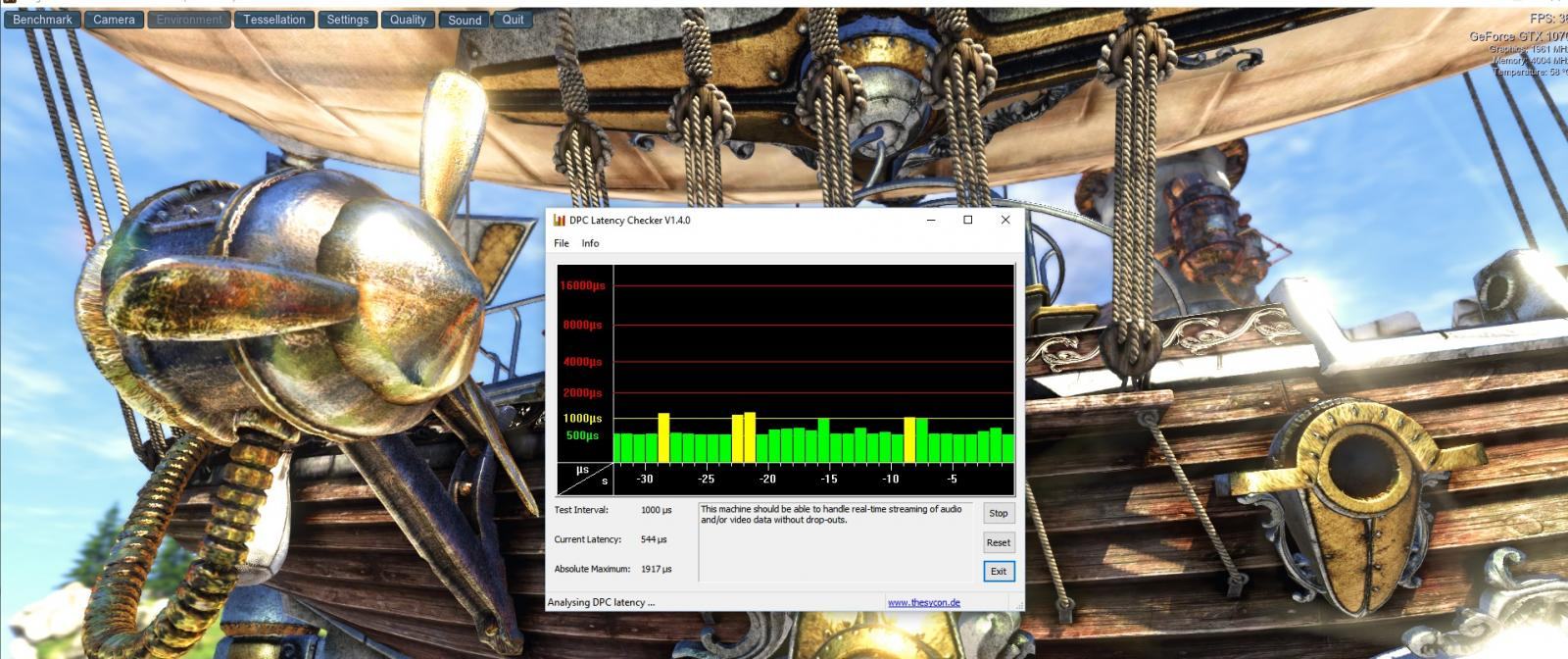Click the Test Interval value 1000 µs
The height and width of the screenshot is (659, 1568).
(x=657, y=510)
